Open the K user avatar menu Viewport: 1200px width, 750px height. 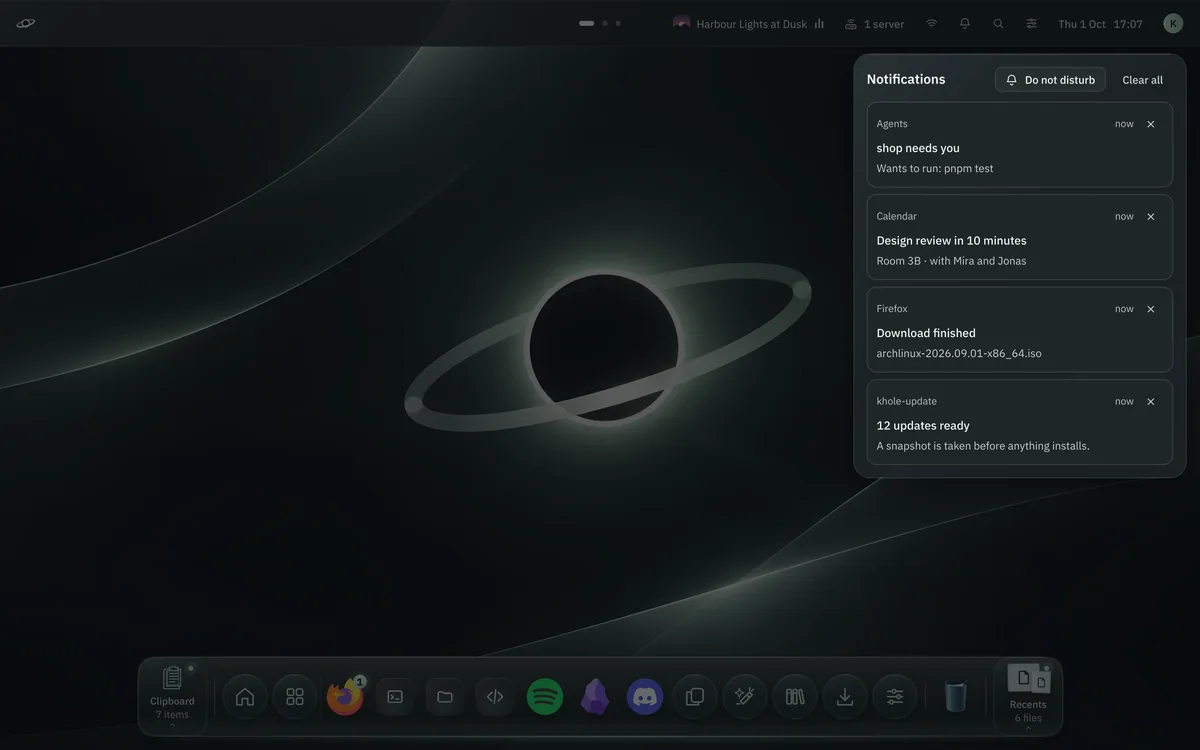coord(1173,24)
